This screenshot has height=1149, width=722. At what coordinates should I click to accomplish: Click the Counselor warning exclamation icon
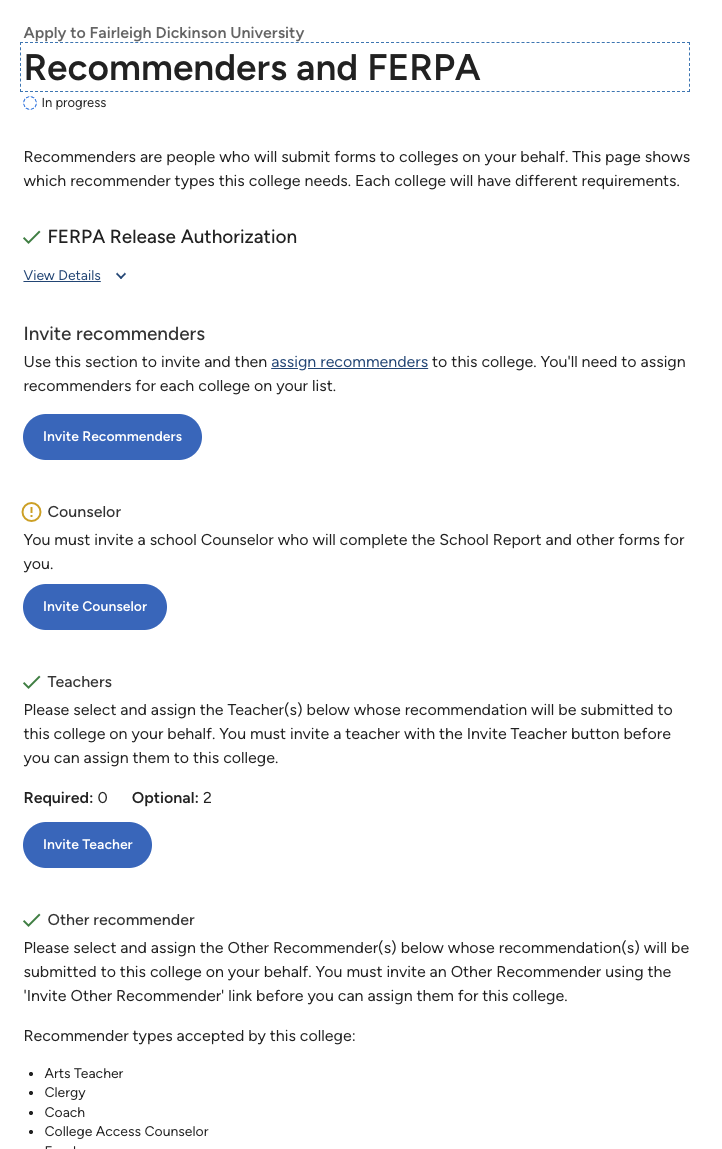[x=32, y=511]
